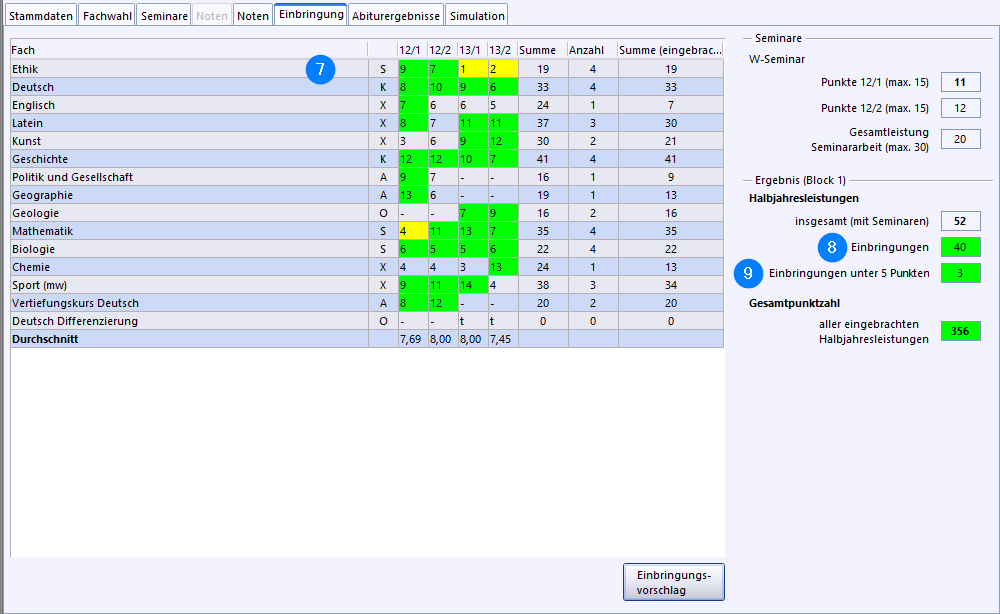Toggle the yellow Mathematik 12/1 grade cell
The width and height of the screenshot is (1000, 614).
pos(412,231)
